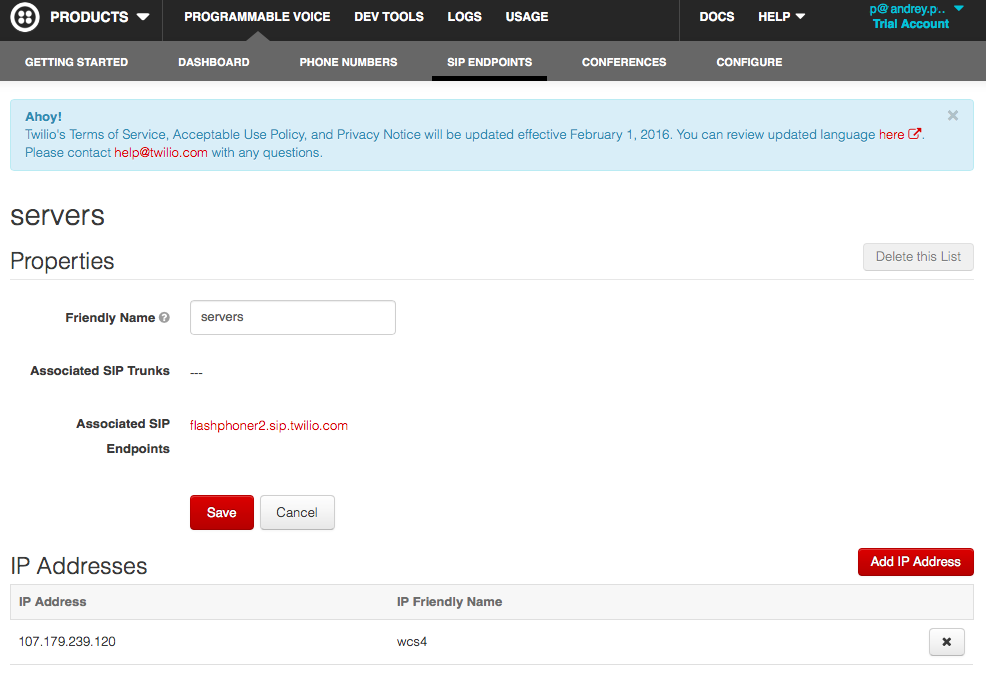The image size is (986, 700).
Task: Open flashphoner2.sip.twilio.com endpoint link
Action: coord(269,426)
